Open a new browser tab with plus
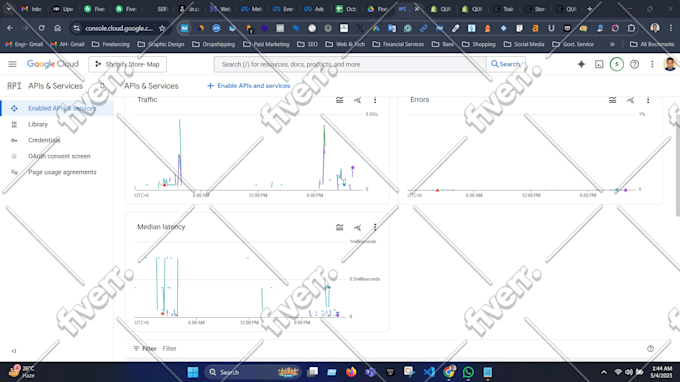 [589, 9]
